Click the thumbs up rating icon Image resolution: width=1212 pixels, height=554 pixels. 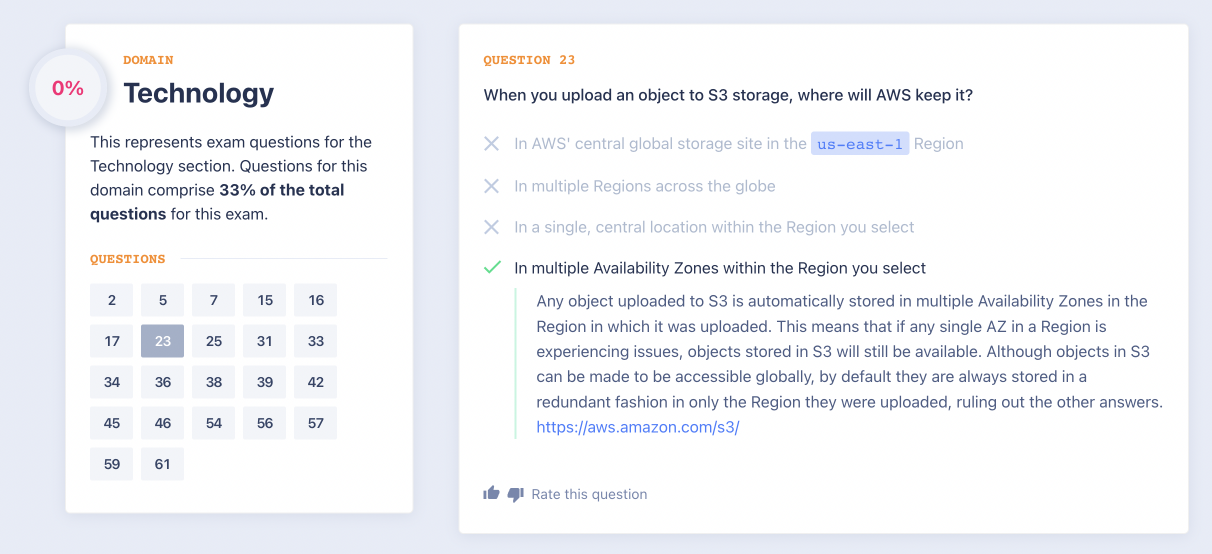pyautogui.click(x=491, y=493)
